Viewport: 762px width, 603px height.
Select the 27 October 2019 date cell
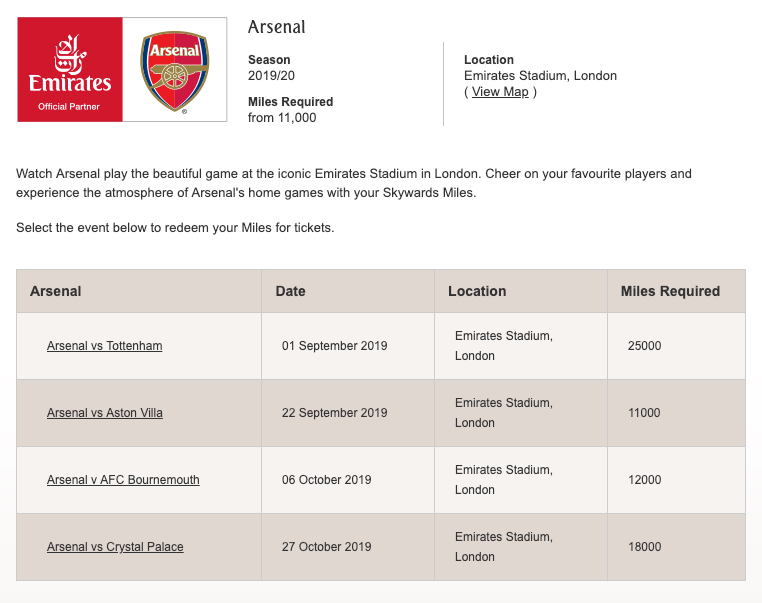(326, 547)
